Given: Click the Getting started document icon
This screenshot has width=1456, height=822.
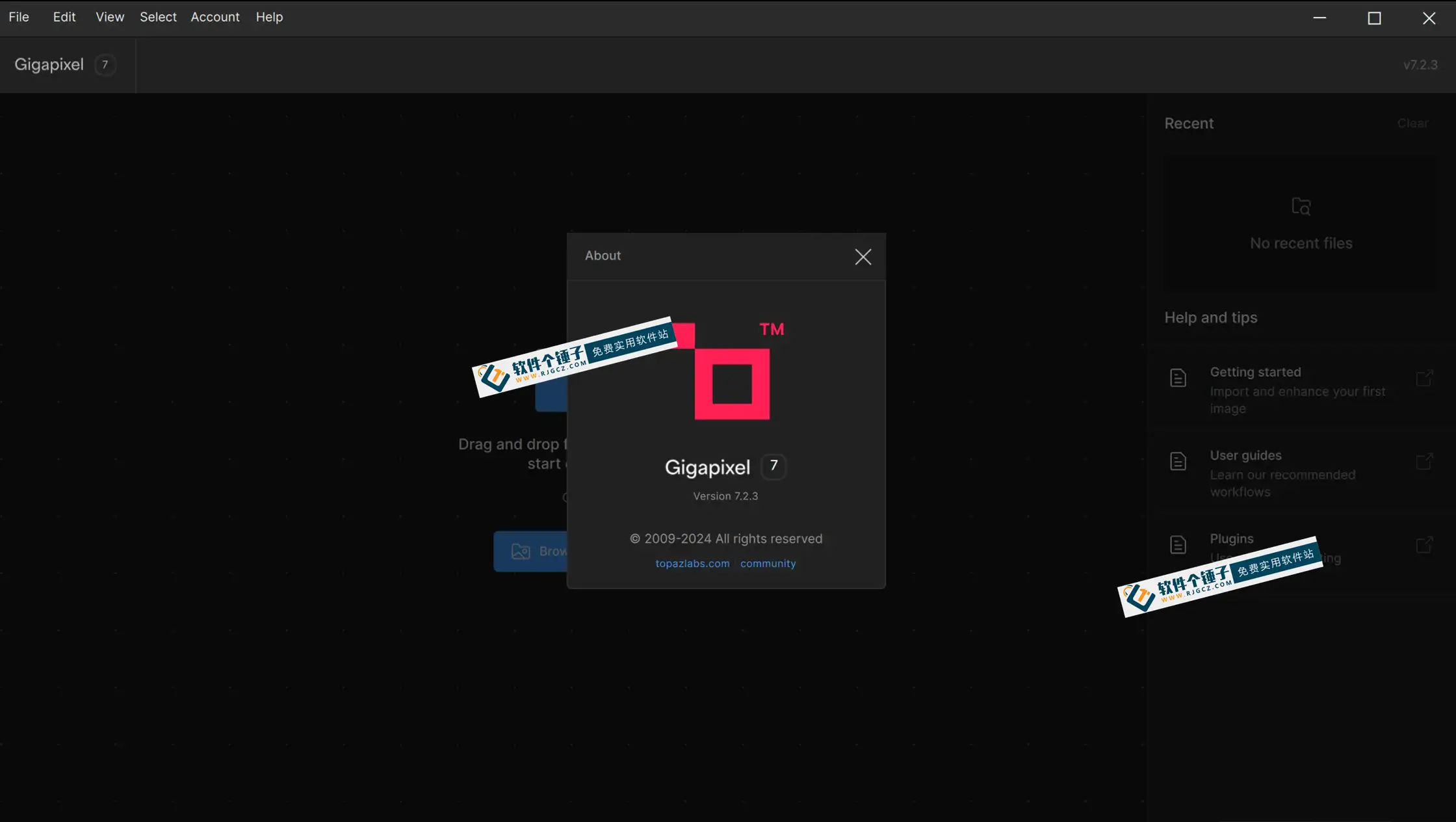Looking at the screenshot, I should point(1178,378).
